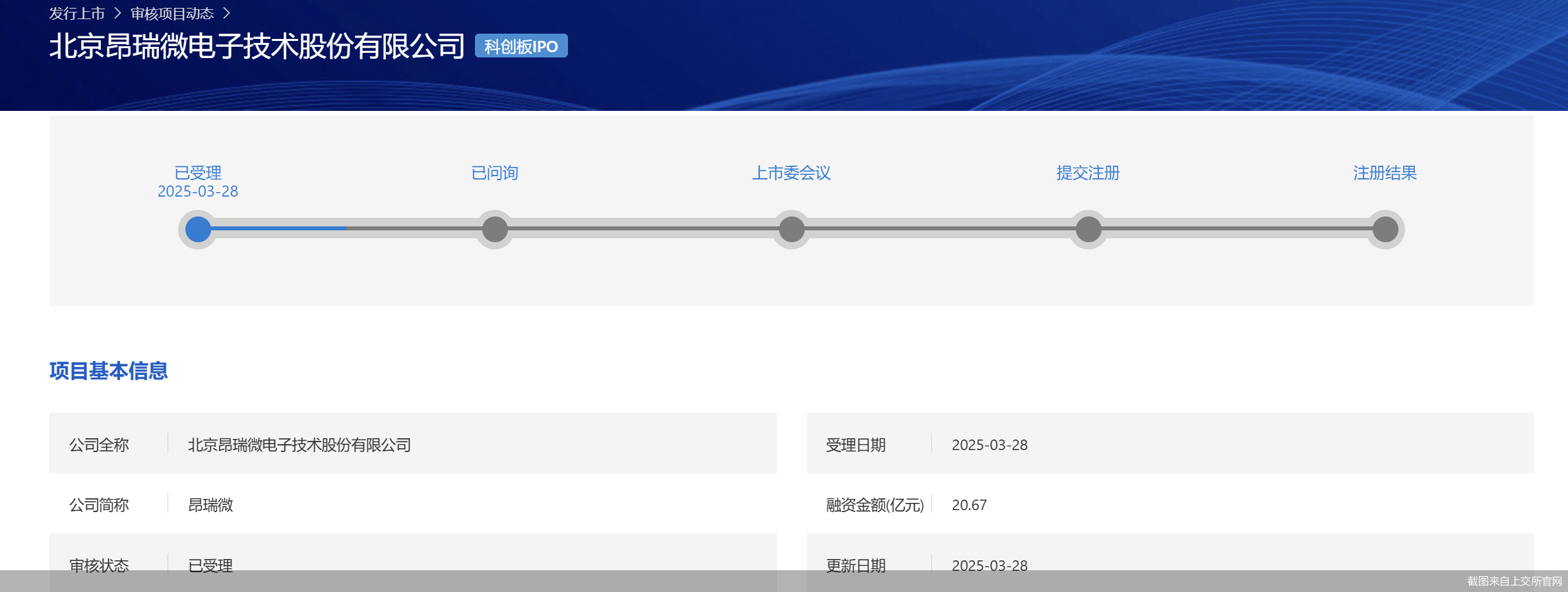Image resolution: width=1568 pixels, height=592 pixels.
Task: Click the 公司全称 field label
Action: pos(99,445)
